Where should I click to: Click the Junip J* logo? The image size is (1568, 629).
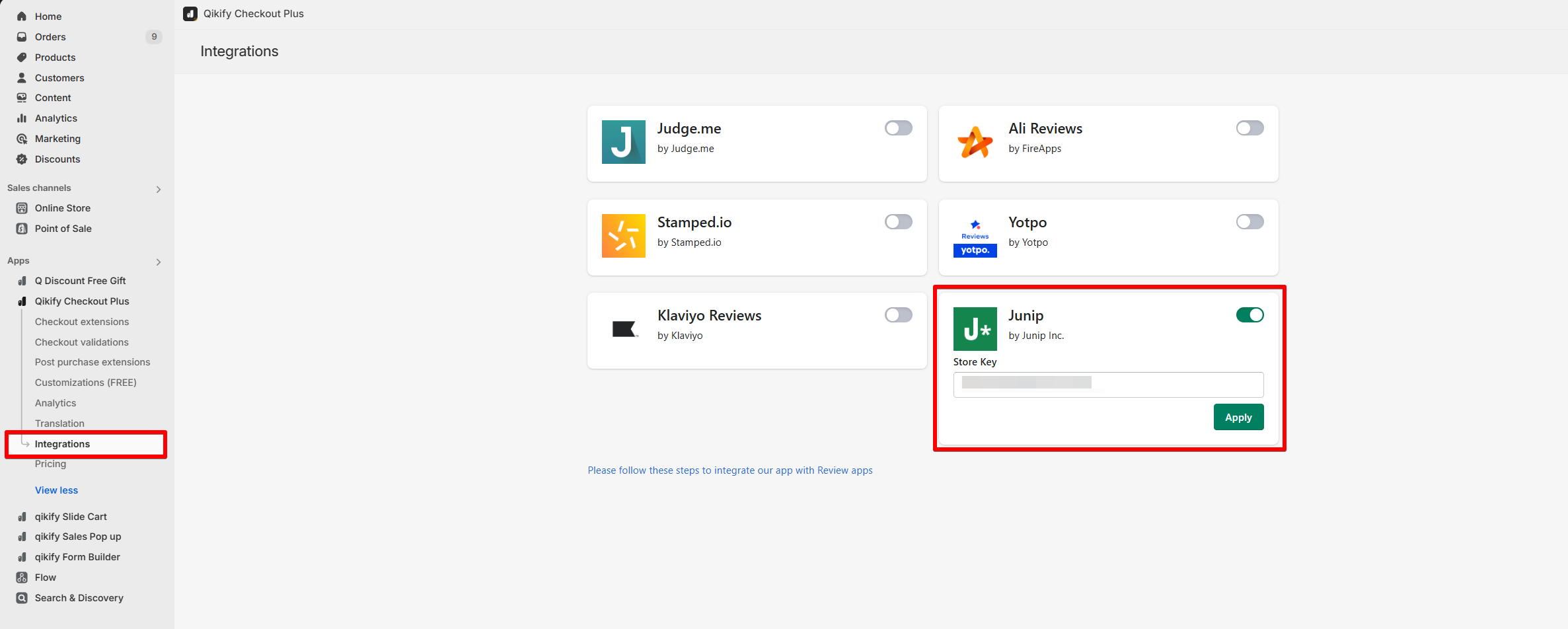(x=975, y=329)
